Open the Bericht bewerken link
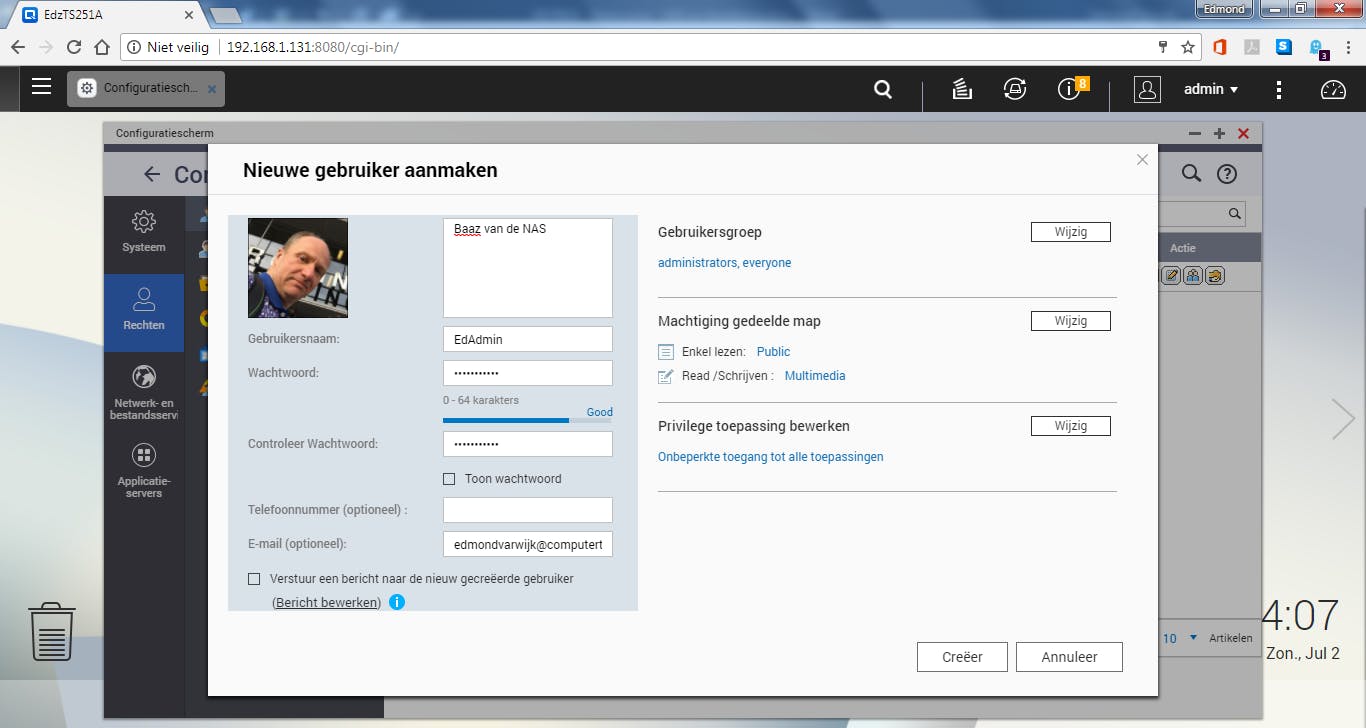 point(327,602)
